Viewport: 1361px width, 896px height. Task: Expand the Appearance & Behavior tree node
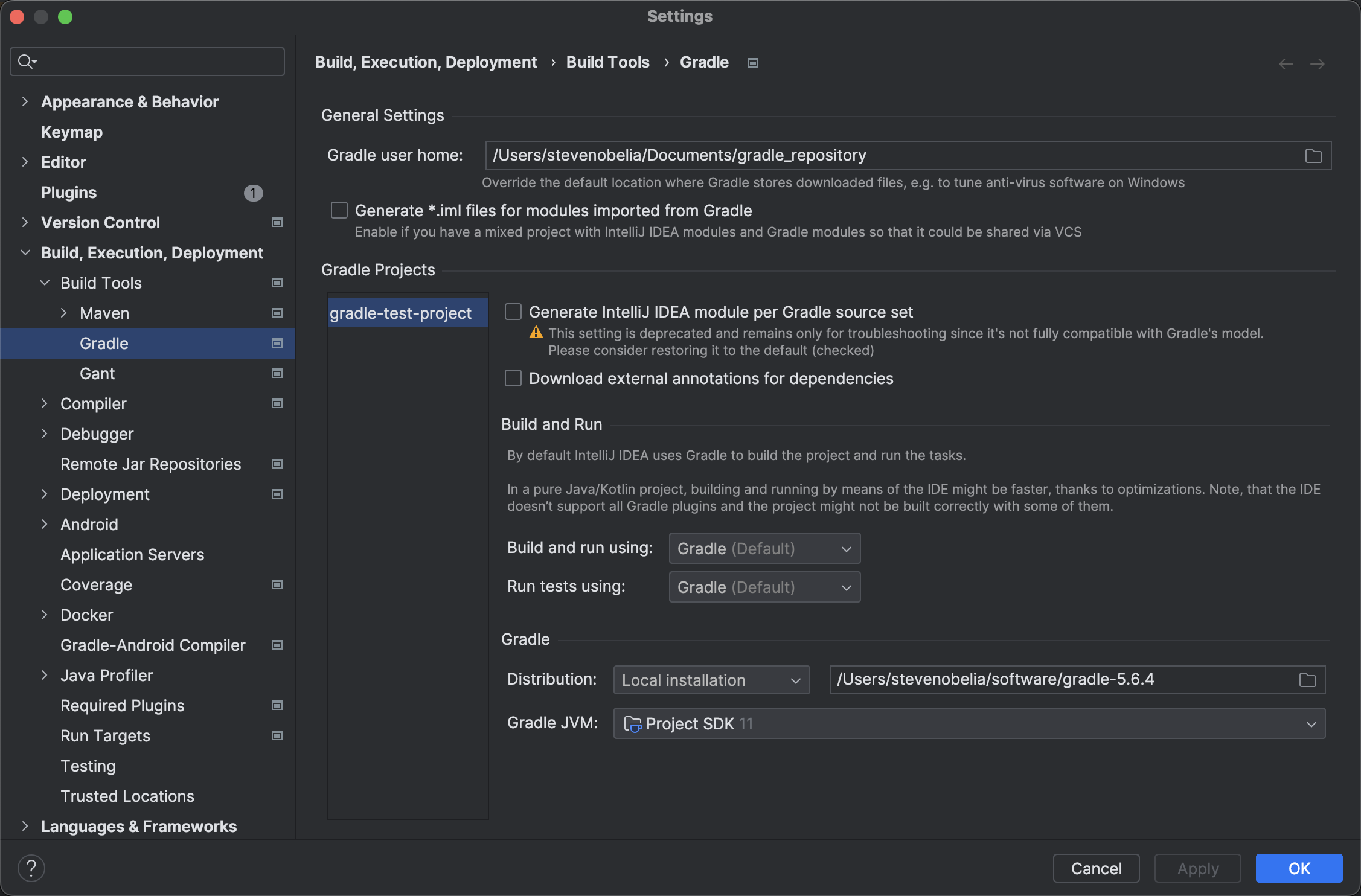click(25, 102)
